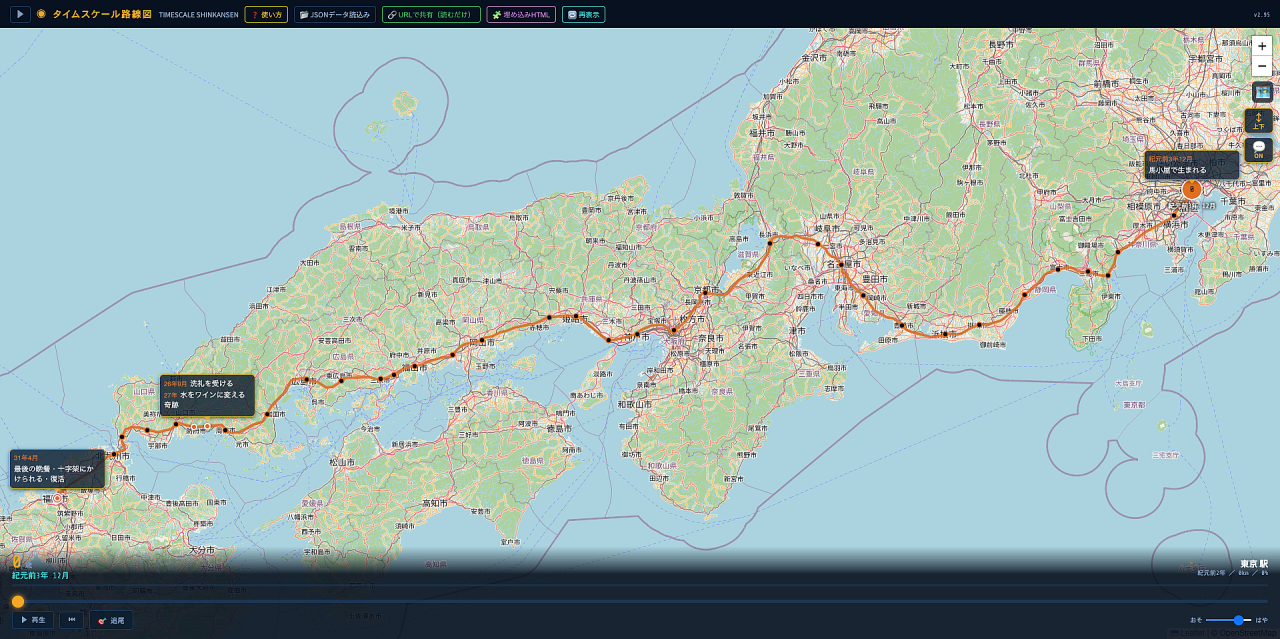Open 埋め込みHTML embed option
The height and width of the screenshot is (639, 1280).
click(x=521, y=15)
